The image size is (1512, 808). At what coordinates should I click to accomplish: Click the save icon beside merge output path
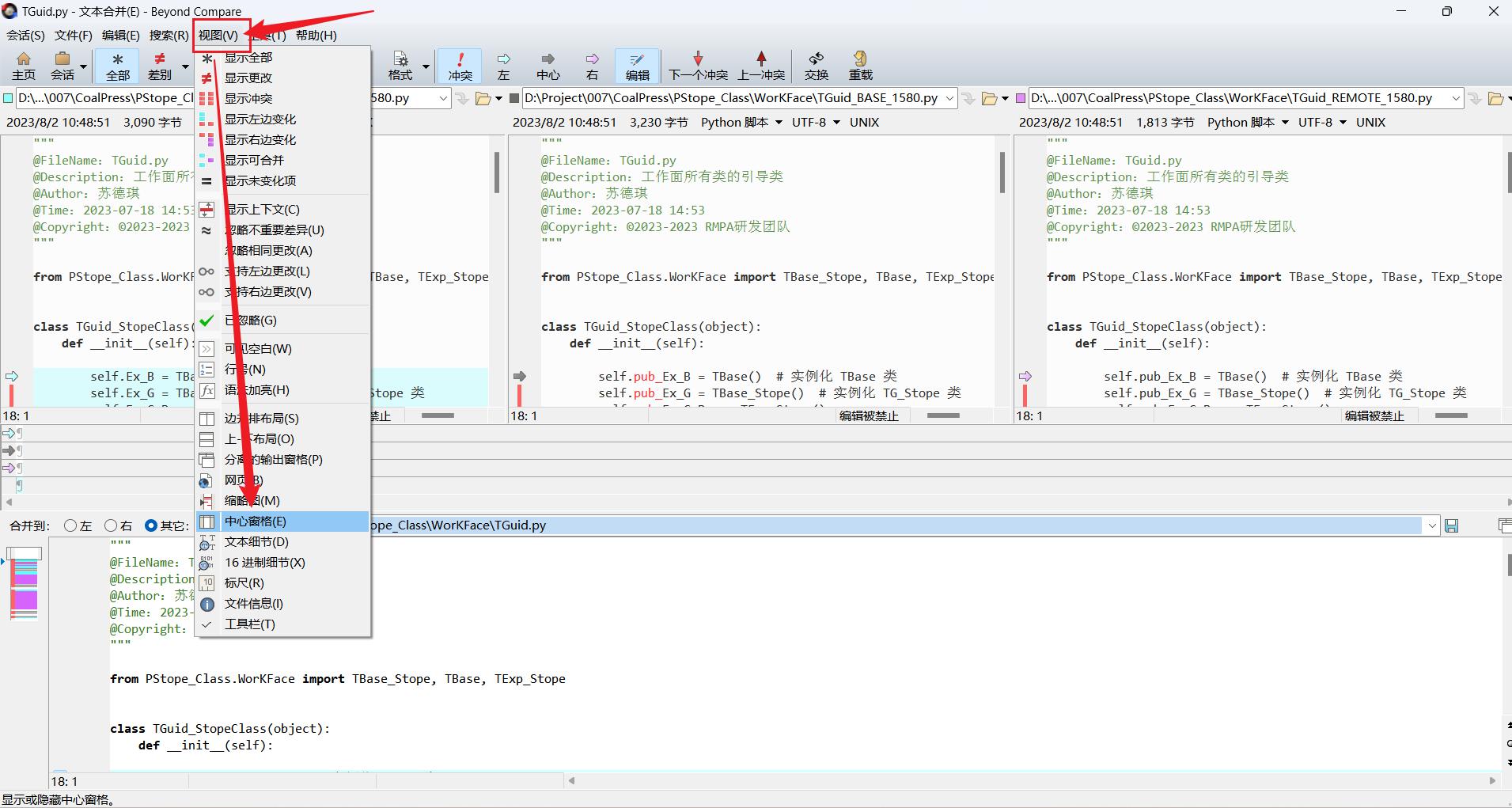[x=1451, y=525]
